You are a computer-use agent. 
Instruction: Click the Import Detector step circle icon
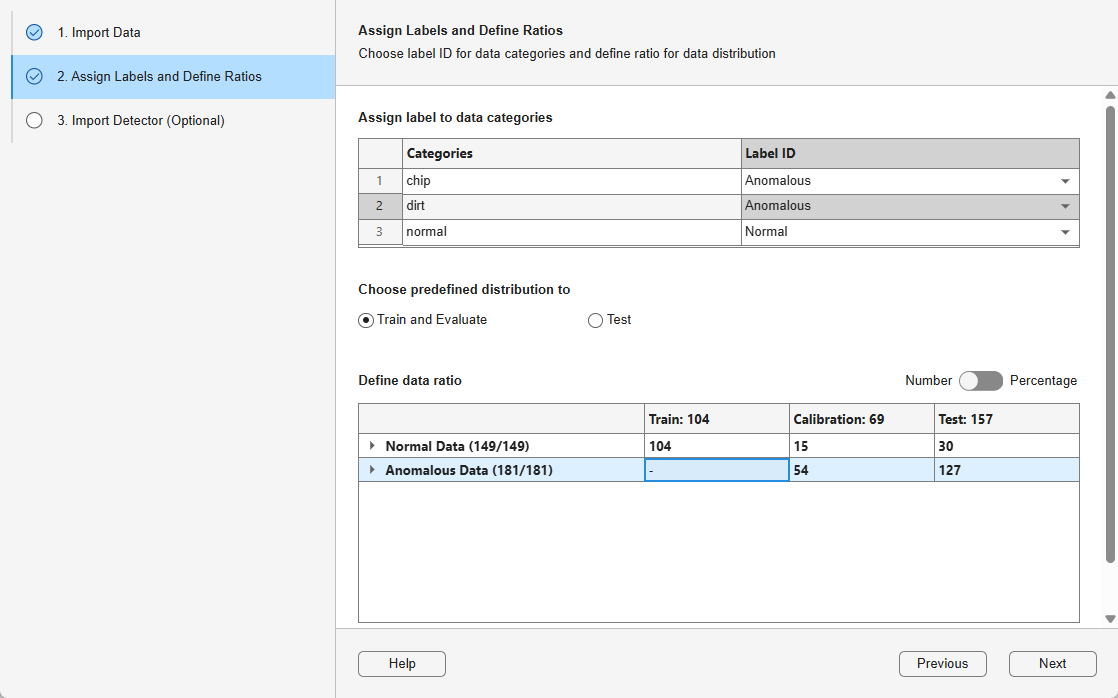pos(34,120)
